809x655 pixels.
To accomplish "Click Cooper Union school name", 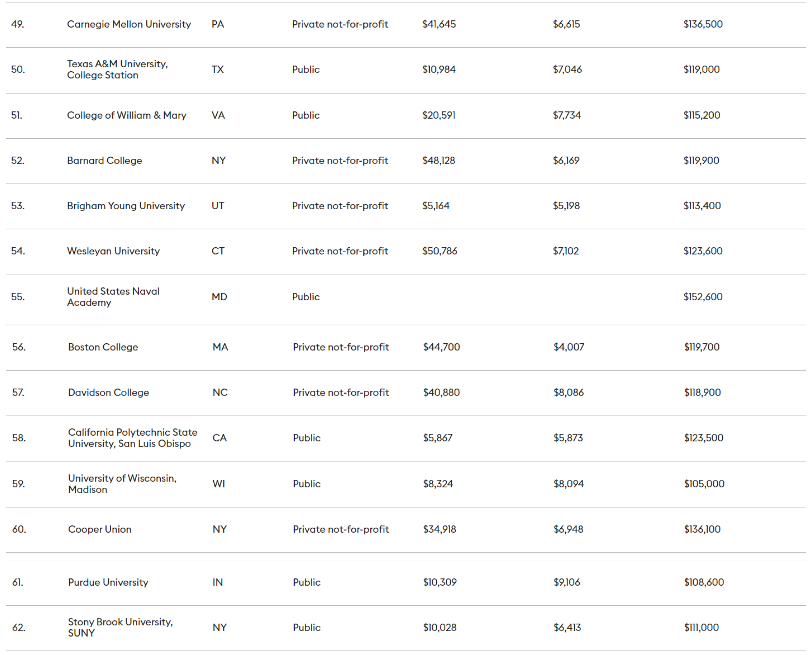I will 99,529.
